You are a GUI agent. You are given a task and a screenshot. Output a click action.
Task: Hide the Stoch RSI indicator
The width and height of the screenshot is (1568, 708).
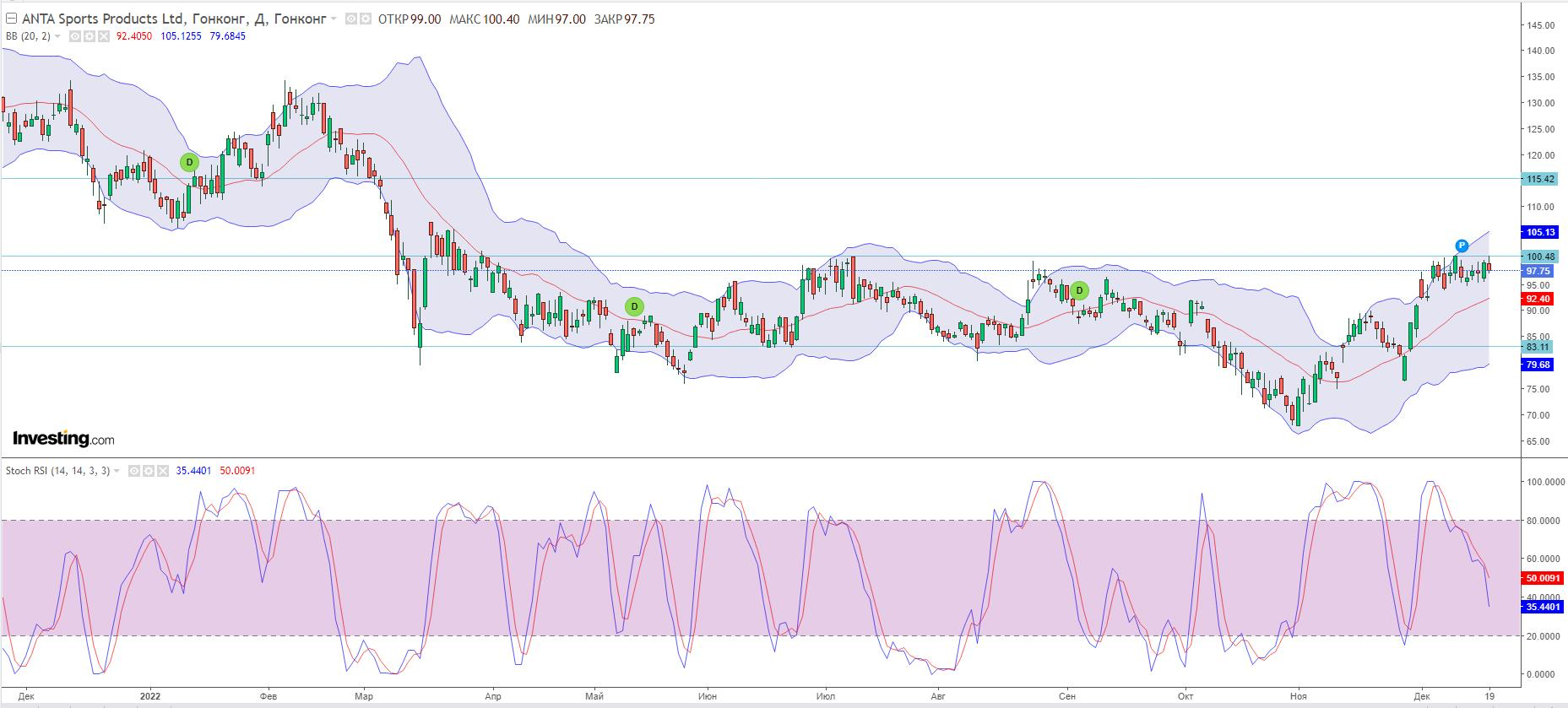(x=133, y=471)
